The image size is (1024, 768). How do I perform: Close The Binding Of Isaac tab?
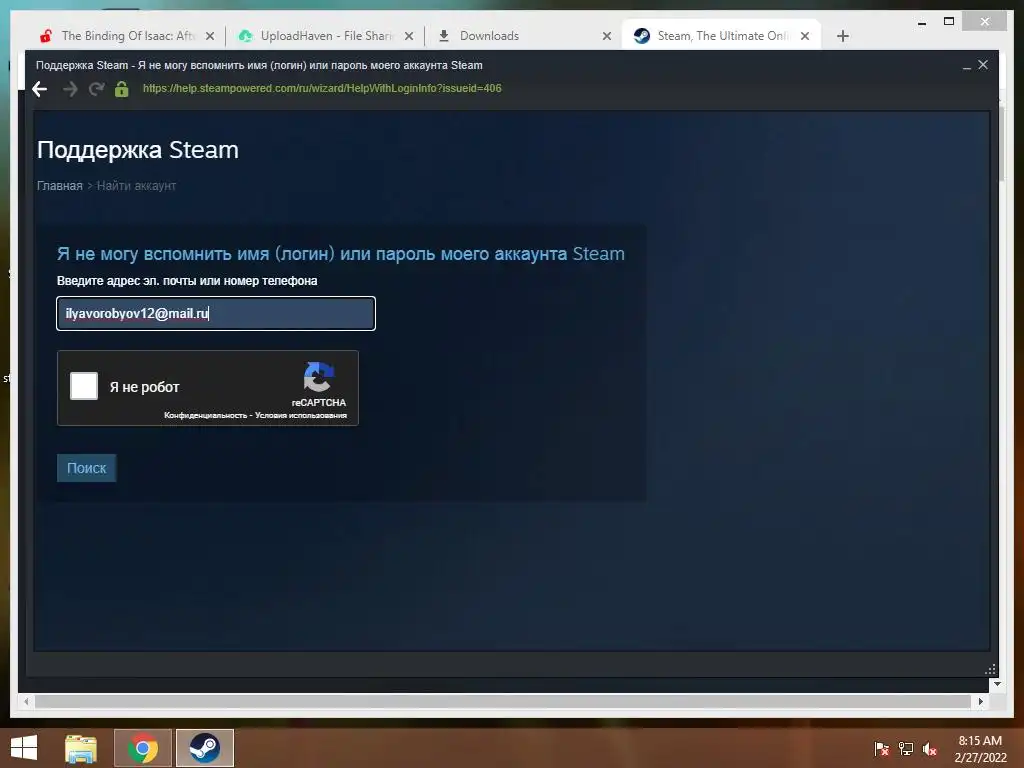click(210, 36)
